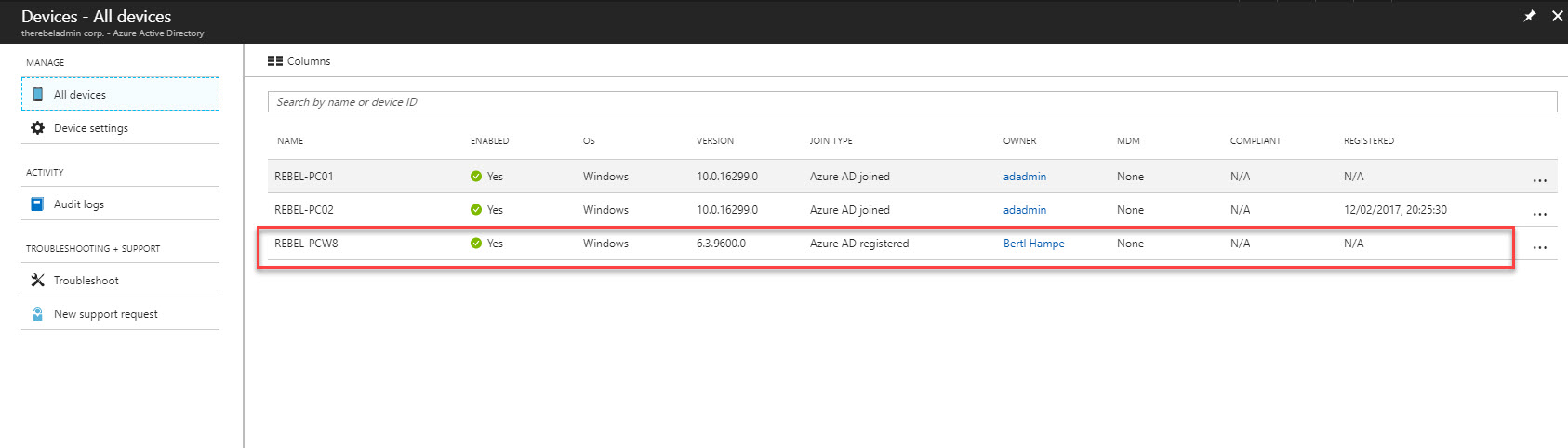This screenshot has width=1568, height=448.
Task: Open ellipsis menu for REBEL-PC01 row
Action: 1540,180
